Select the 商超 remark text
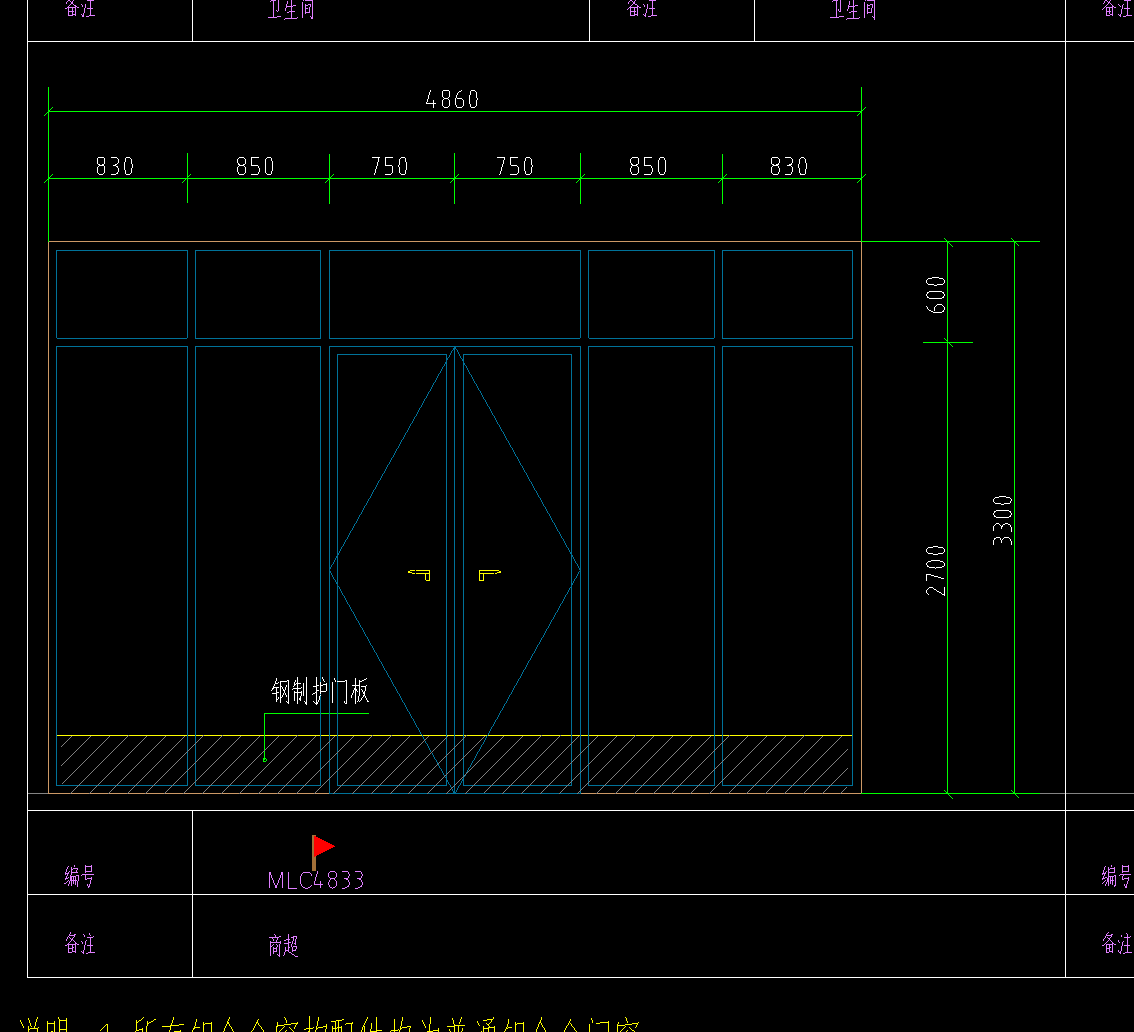 pyautogui.click(x=284, y=945)
